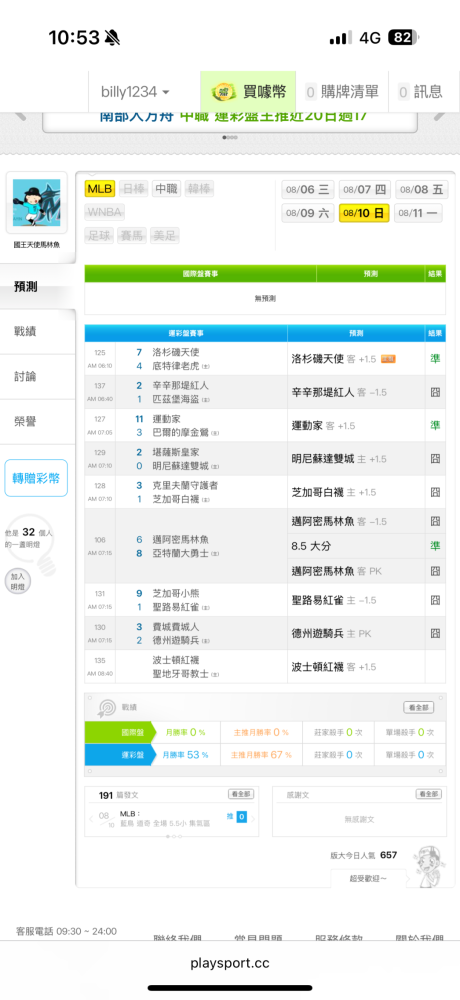This screenshot has width=460, height=1000.
Task: Click the 聖路易紅雀 主 –1.5 prediction
Action: (x=334, y=600)
